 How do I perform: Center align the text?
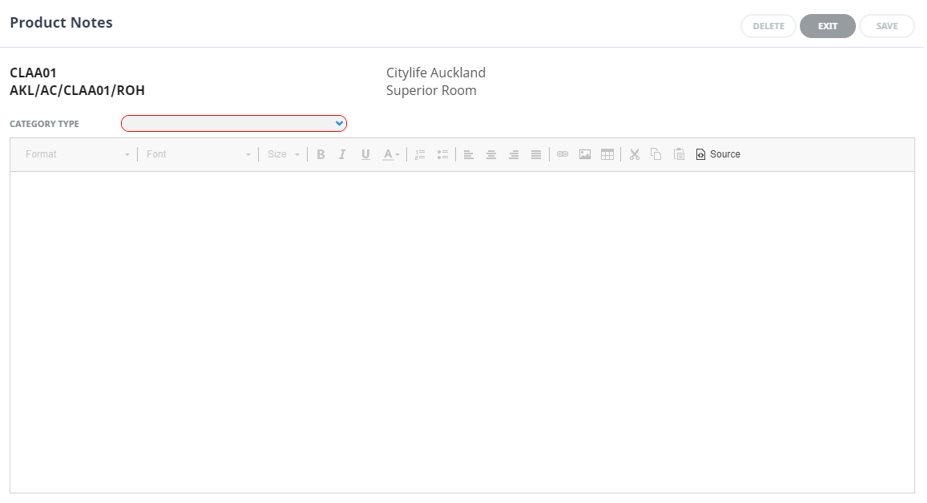491,154
